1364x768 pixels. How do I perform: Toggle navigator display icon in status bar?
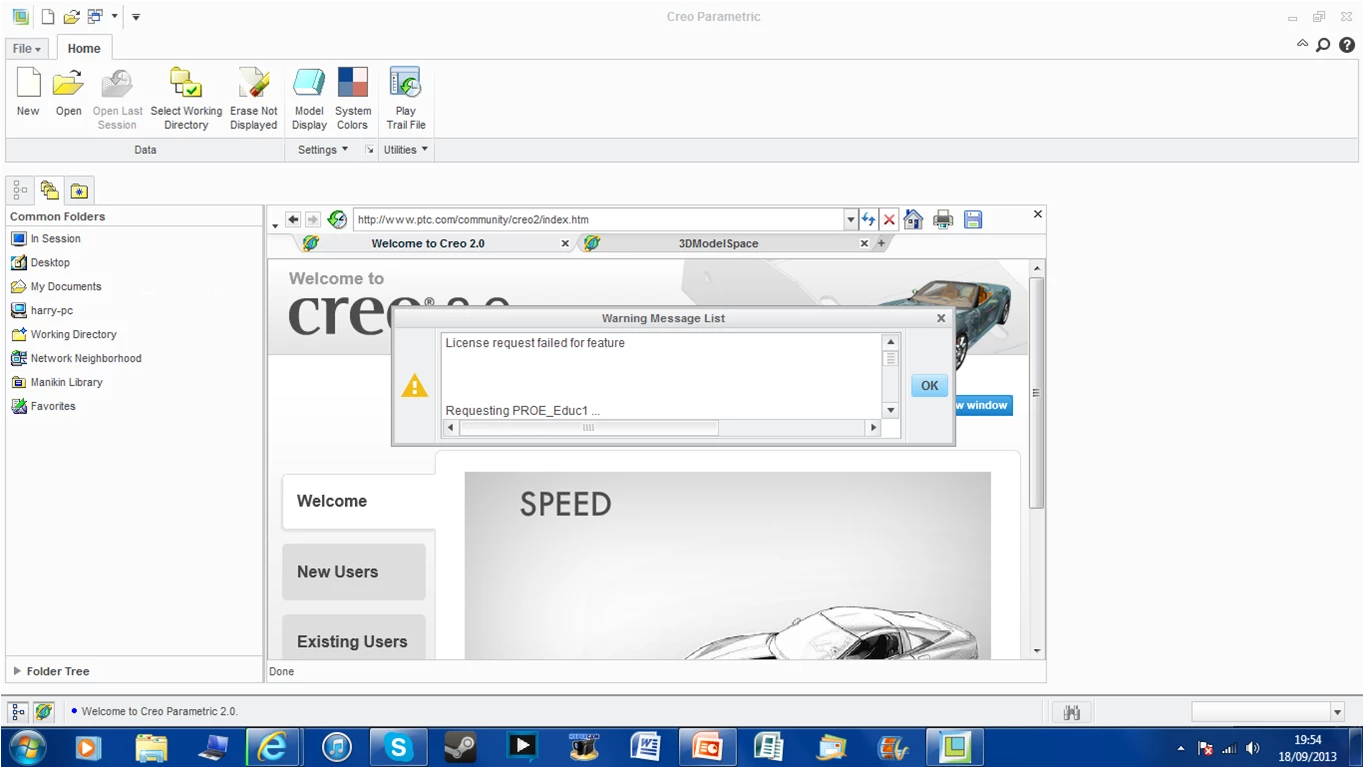[18, 712]
